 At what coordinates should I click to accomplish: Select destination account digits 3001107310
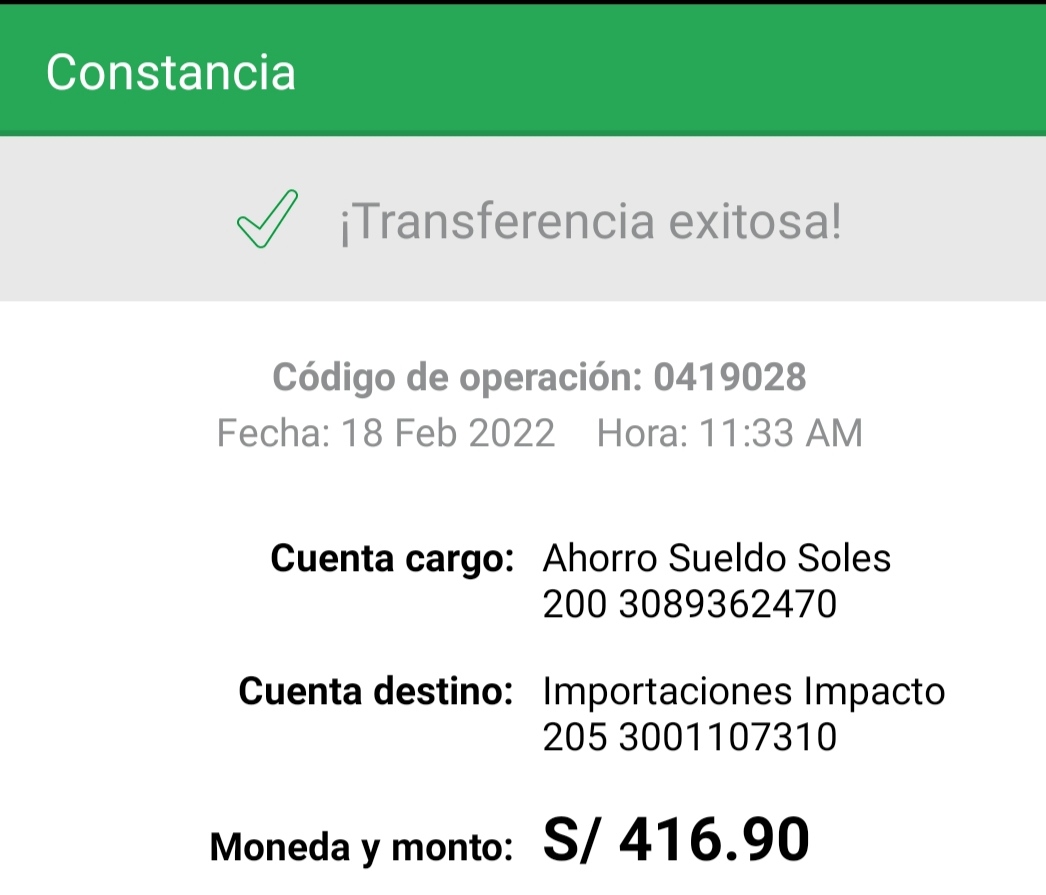coord(728,737)
